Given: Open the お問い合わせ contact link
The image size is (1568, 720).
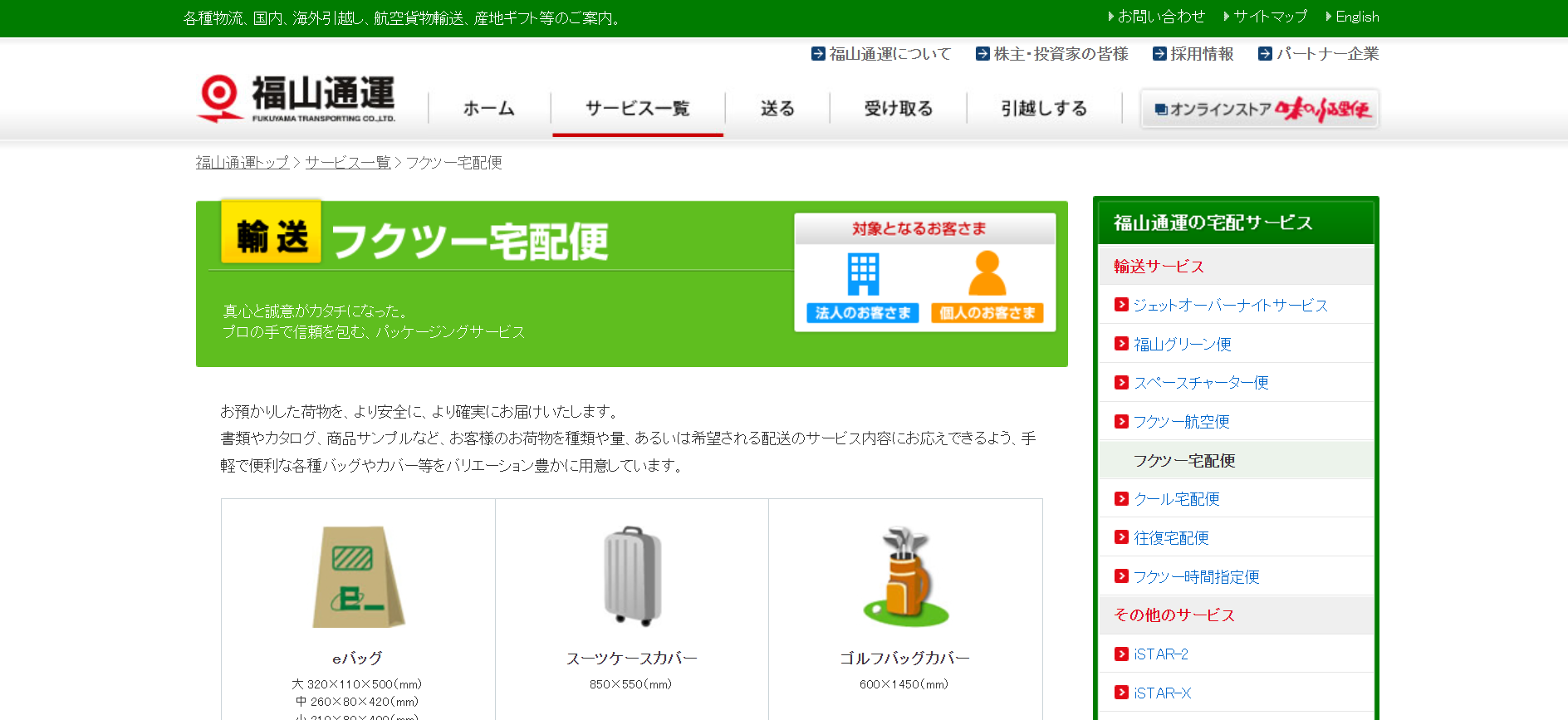Looking at the screenshot, I should pyautogui.click(x=1160, y=17).
